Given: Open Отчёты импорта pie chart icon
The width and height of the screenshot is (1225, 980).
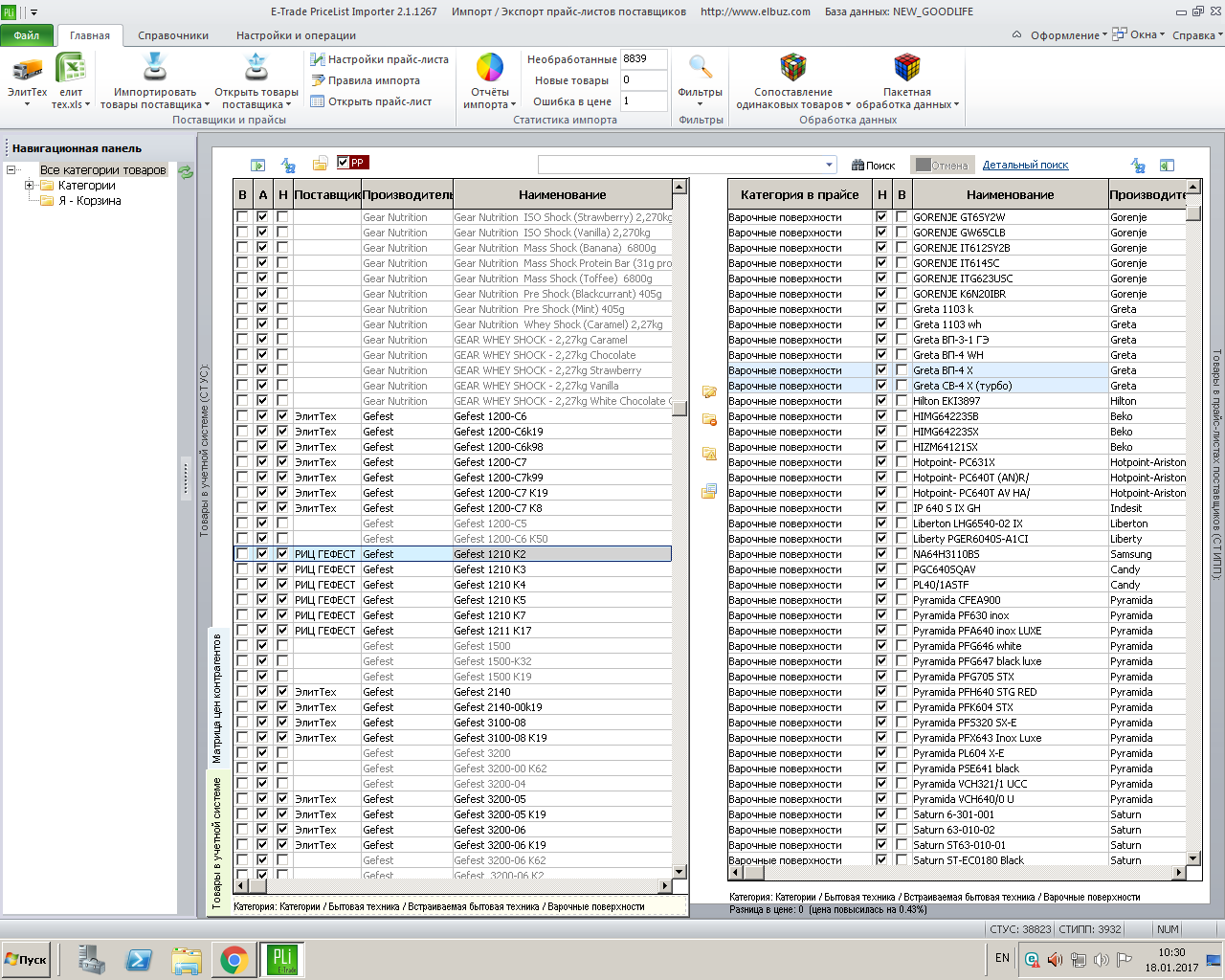Looking at the screenshot, I should point(490,68).
